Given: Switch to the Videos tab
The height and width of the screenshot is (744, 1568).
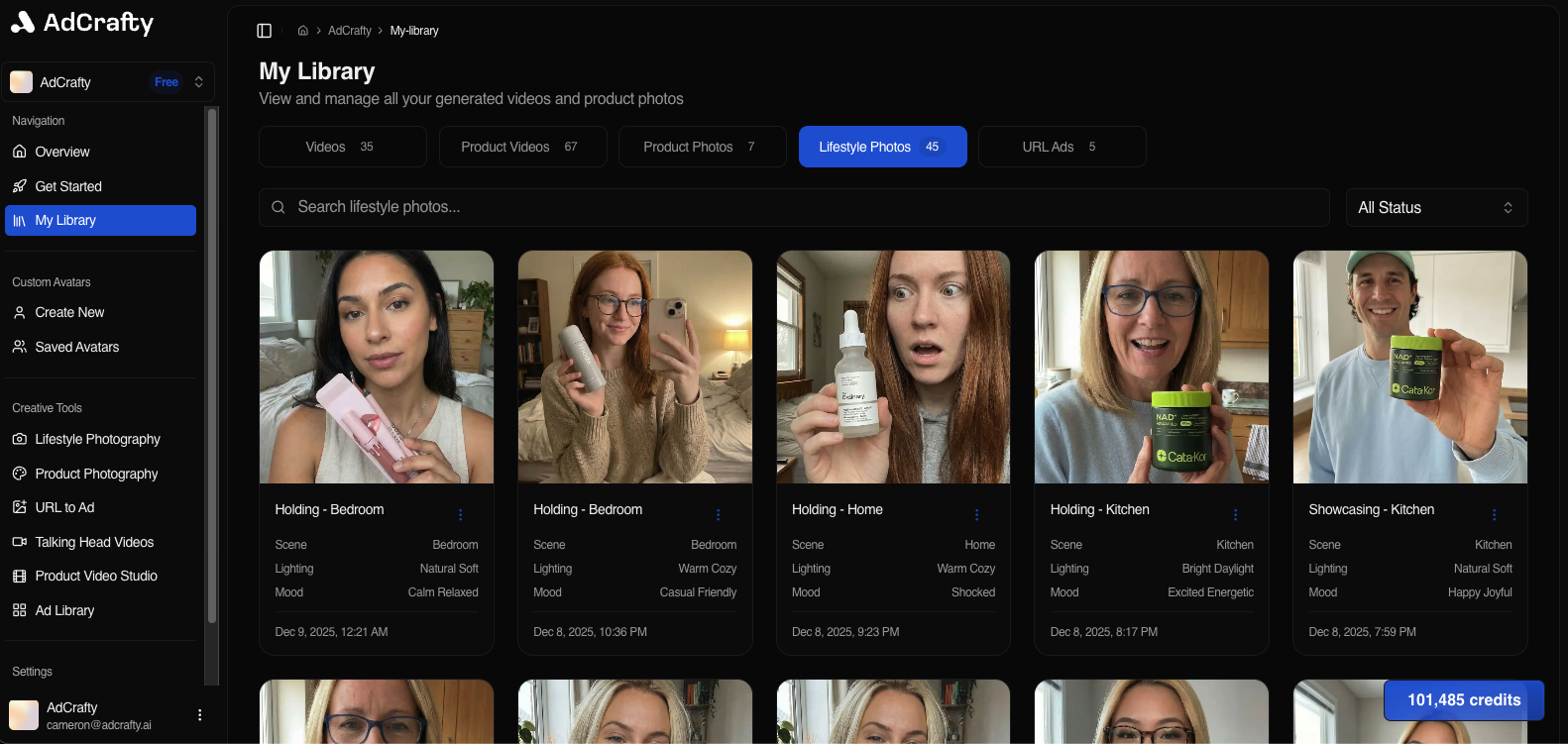Looking at the screenshot, I should 343,147.
